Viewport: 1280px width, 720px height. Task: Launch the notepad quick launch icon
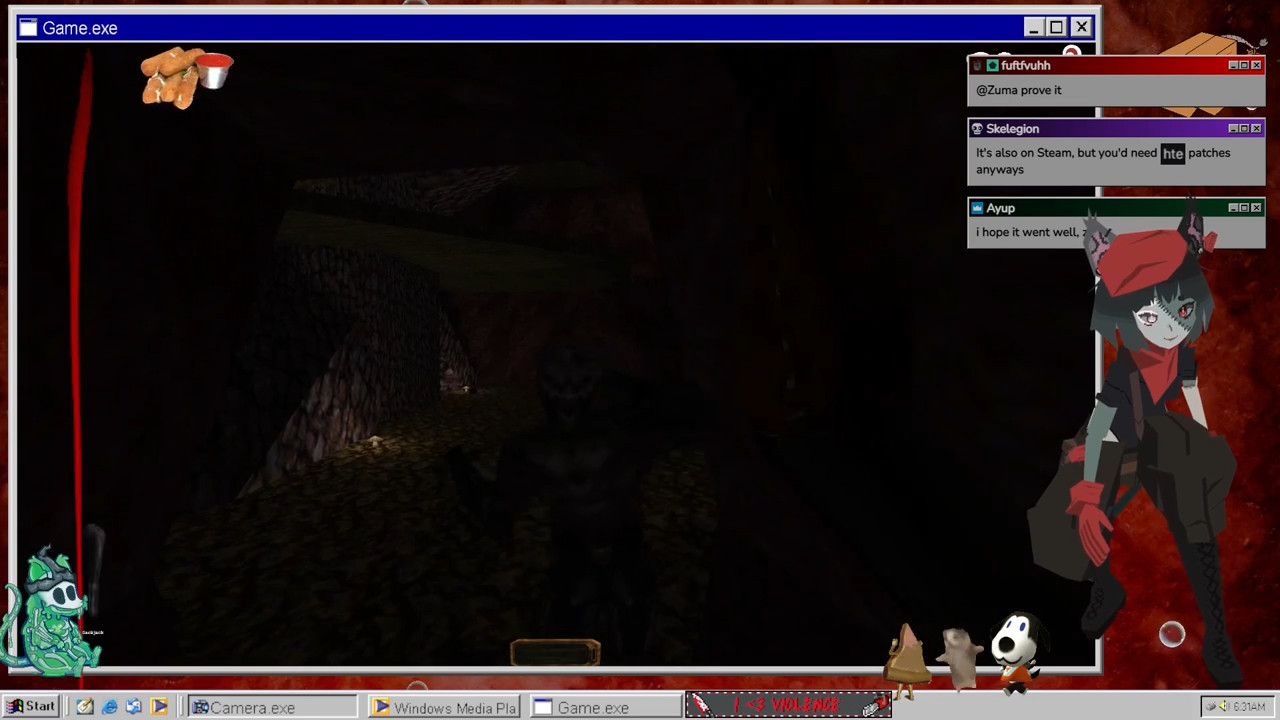pyautogui.click(x=85, y=707)
